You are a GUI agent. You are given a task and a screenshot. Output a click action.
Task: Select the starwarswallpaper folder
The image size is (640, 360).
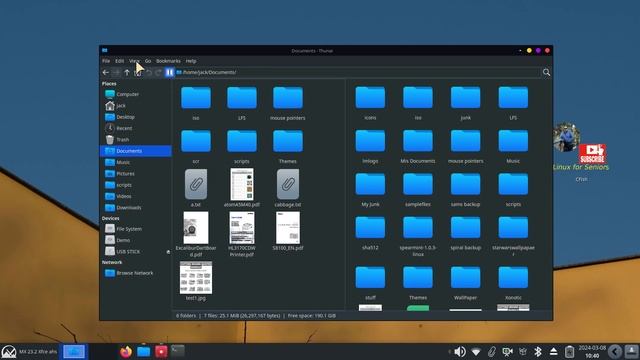513,228
